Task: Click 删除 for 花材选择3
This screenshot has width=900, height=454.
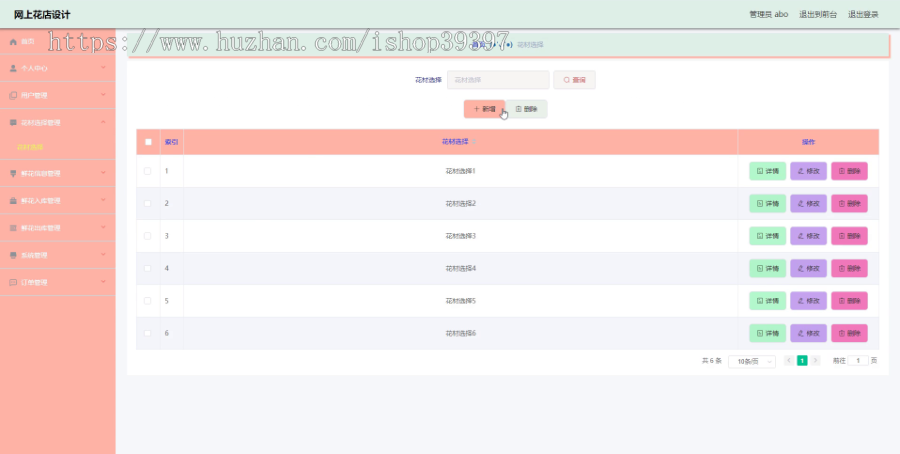Action: [849, 236]
